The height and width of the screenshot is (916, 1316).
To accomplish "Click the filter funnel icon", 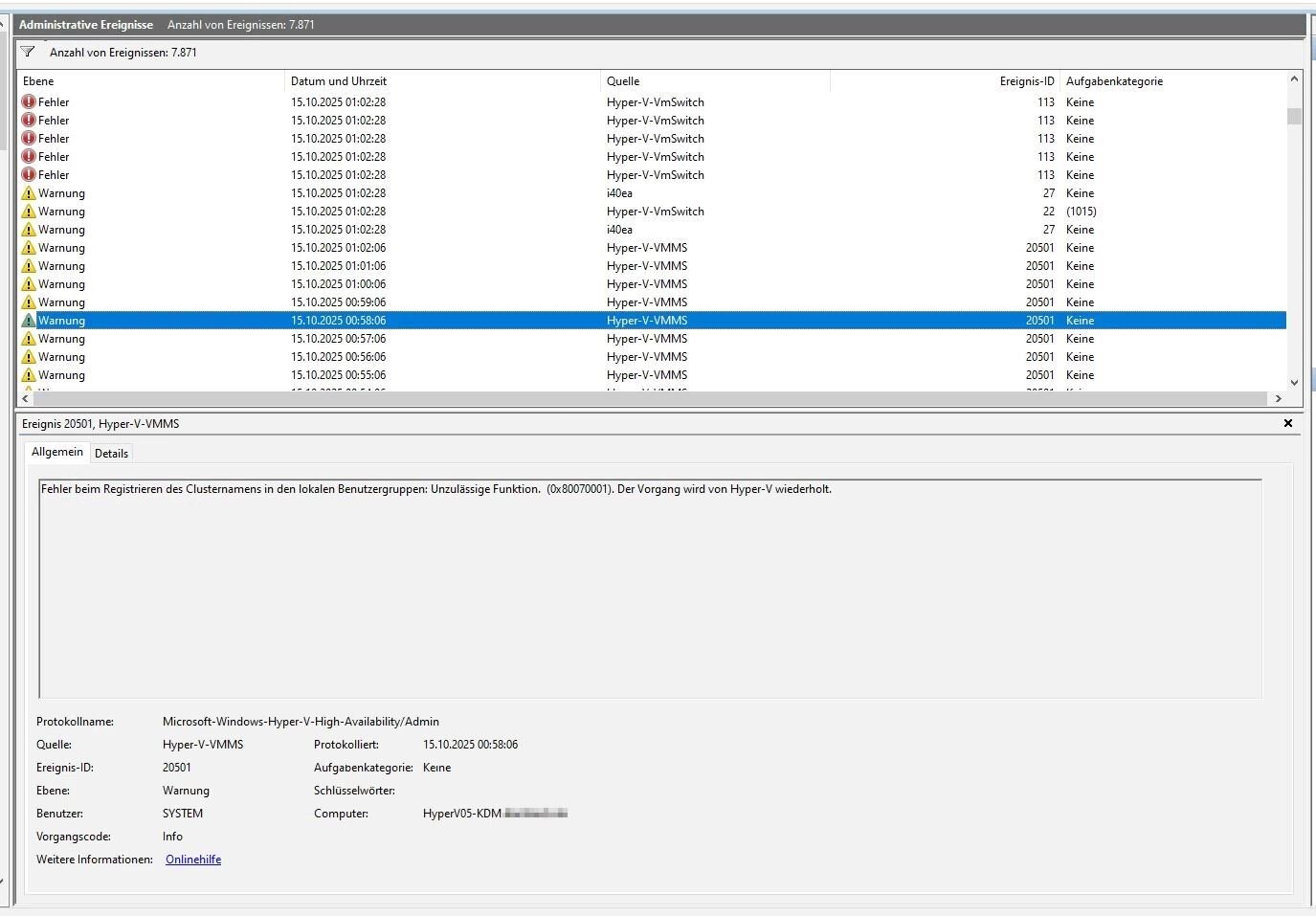I will [28, 53].
